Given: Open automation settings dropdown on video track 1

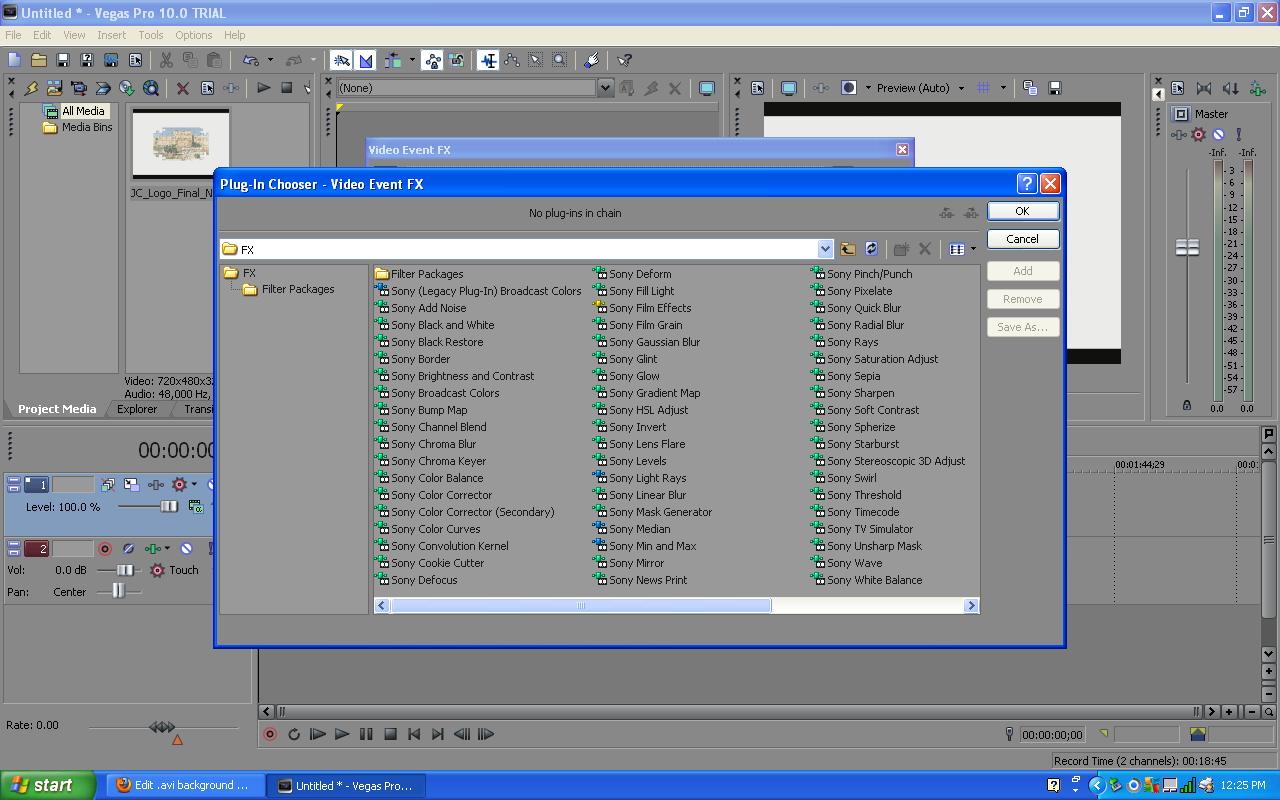Looking at the screenshot, I should click(194, 484).
